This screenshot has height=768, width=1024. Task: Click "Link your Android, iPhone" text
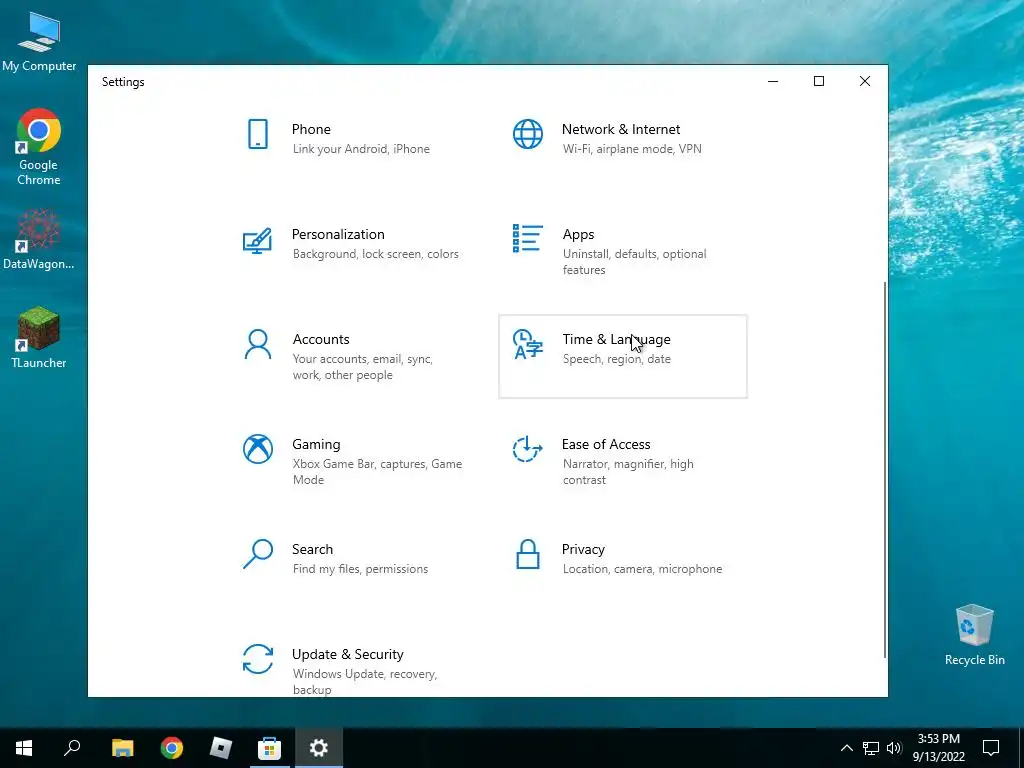coord(361,149)
